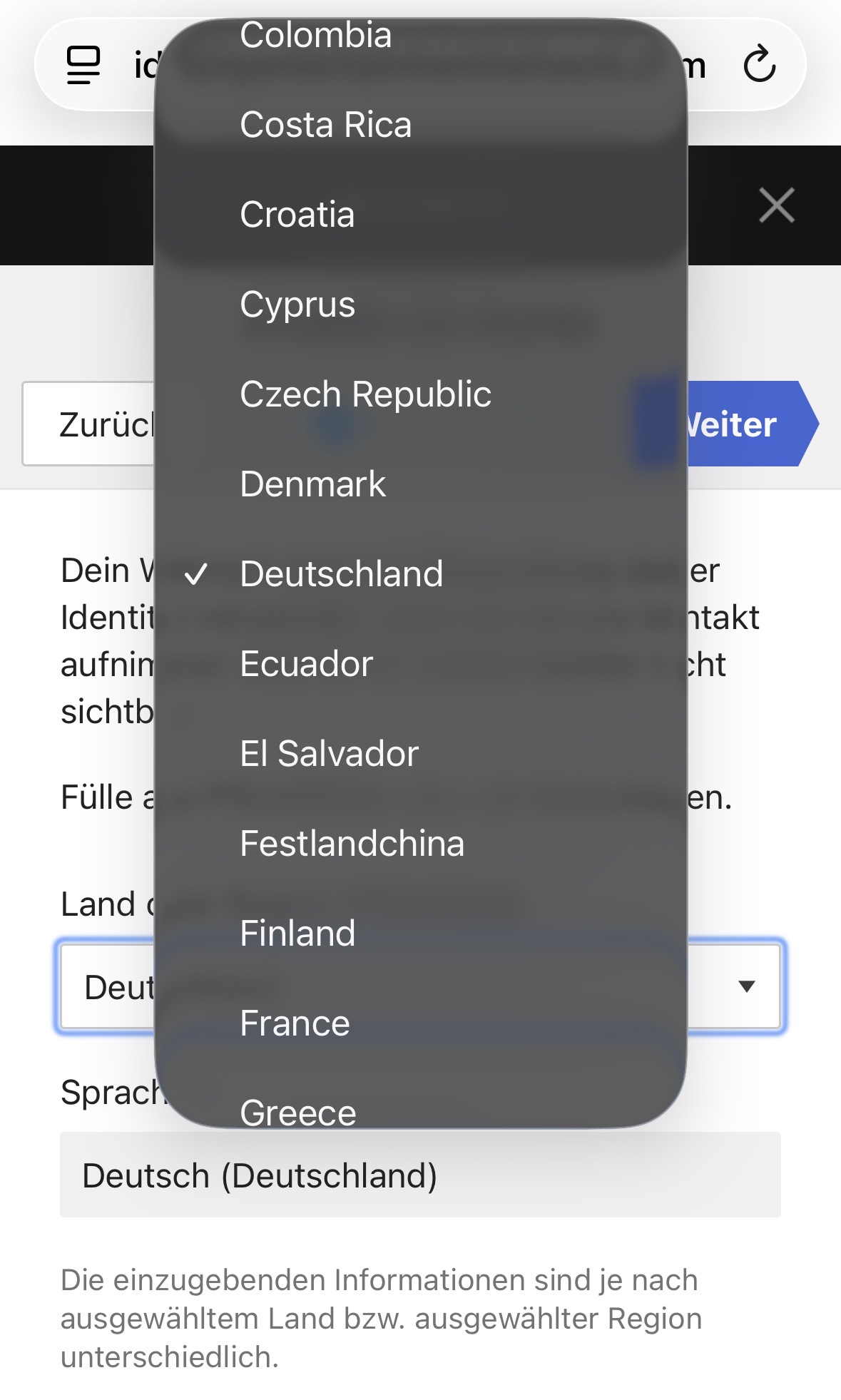This screenshot has height=1400, width=841.
Task: Tap the browser page menu icon
Action: click(x=83, y=65)
